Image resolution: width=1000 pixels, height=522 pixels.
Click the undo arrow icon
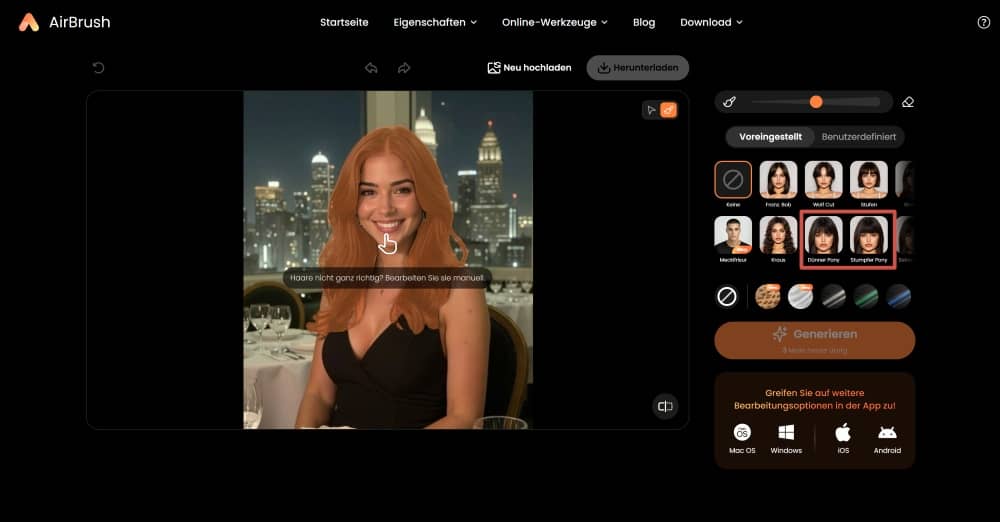coord(371,68)
